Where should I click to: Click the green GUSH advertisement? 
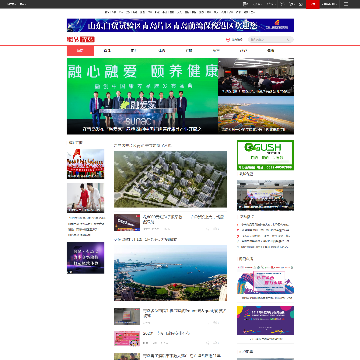click(x=265, y=155)
